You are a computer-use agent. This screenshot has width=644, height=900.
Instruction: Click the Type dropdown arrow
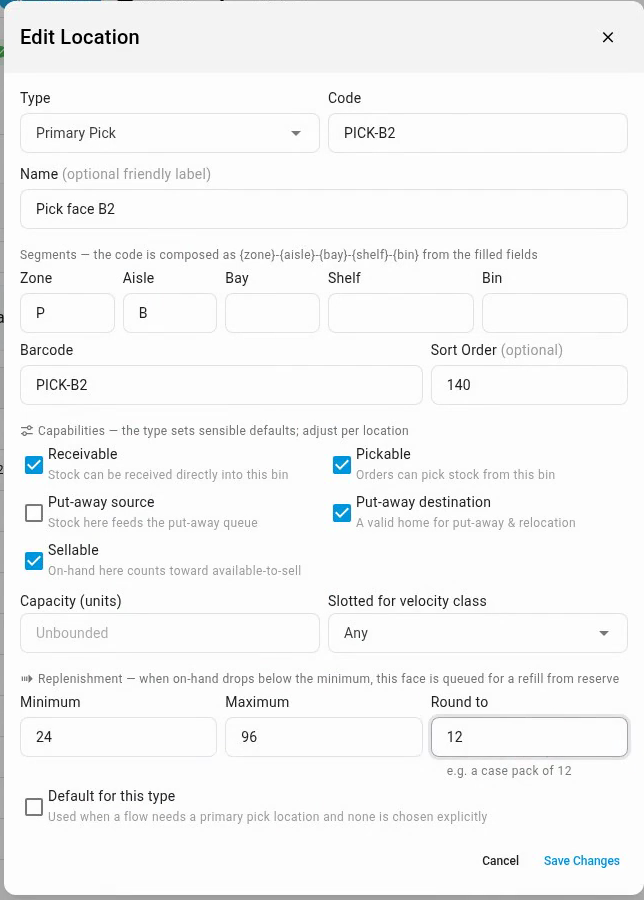pos(296,133)
